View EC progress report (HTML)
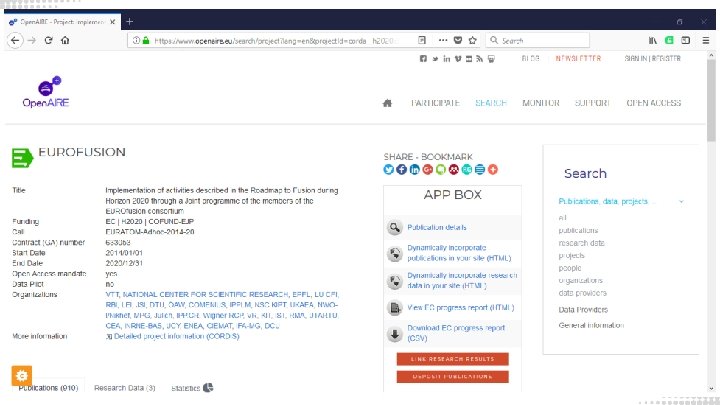 [461, 308]
